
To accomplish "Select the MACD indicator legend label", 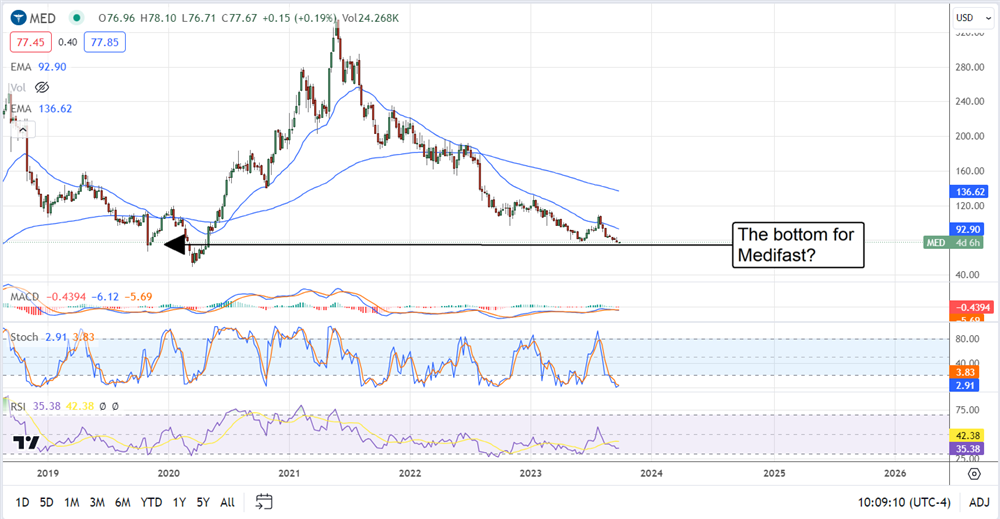I will click(x=24, y=296).
